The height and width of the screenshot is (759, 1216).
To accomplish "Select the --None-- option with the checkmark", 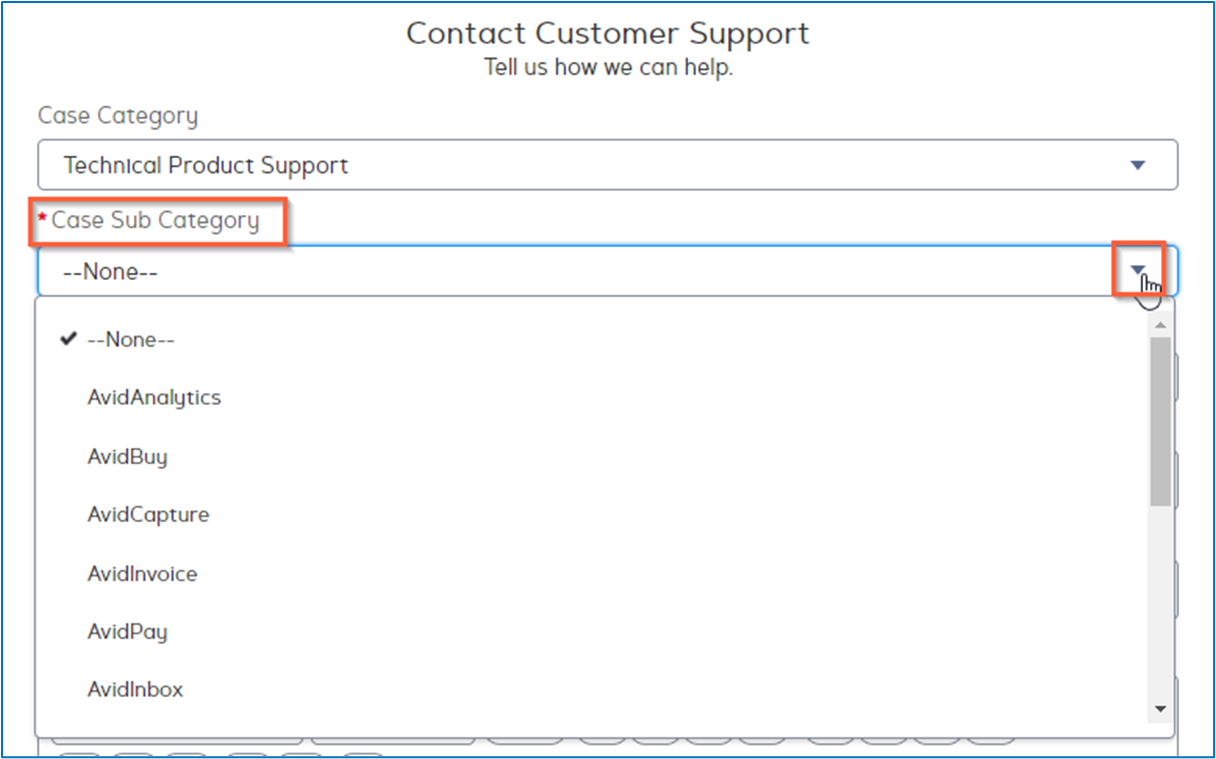I will click(131, 339).
